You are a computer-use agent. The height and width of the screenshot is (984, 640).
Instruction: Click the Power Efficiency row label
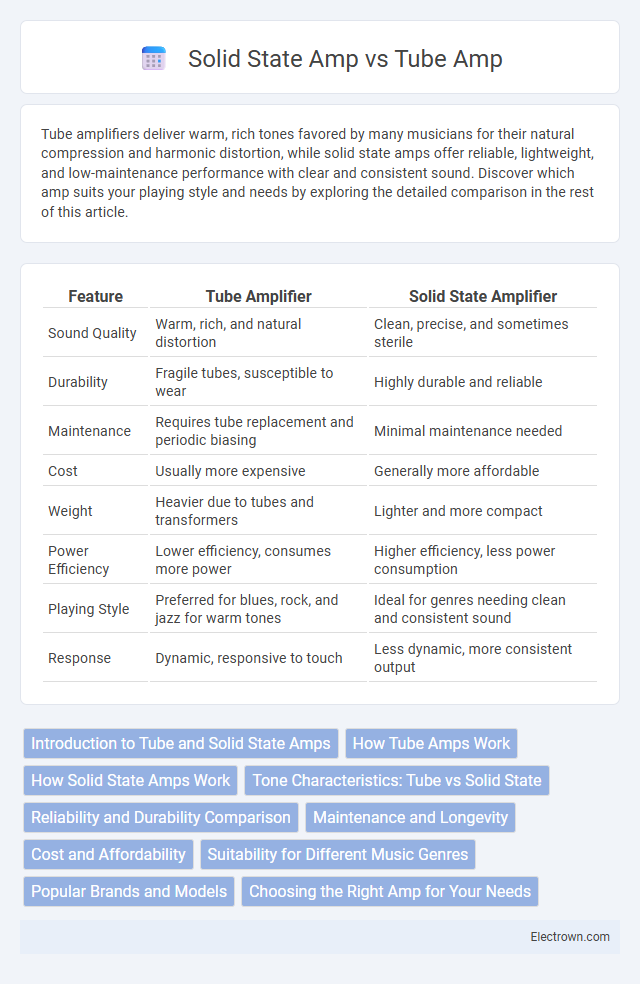(78, 560)
